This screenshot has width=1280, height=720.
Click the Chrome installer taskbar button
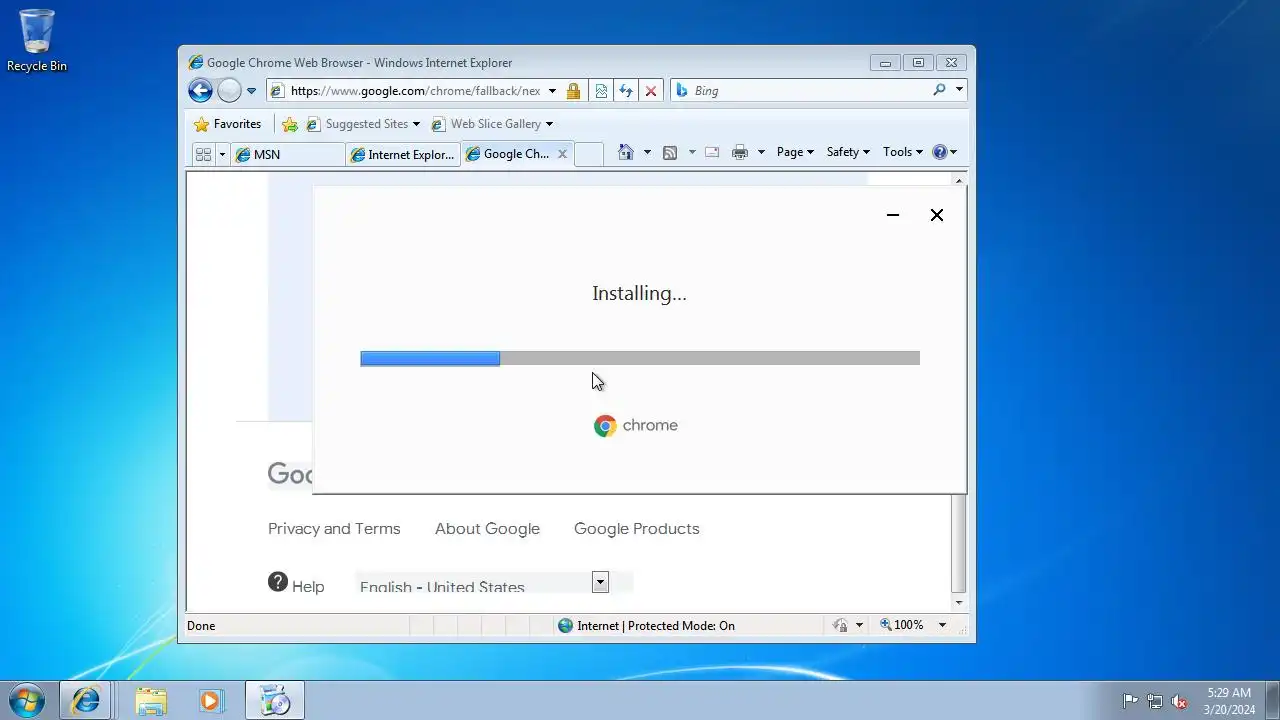274,701
